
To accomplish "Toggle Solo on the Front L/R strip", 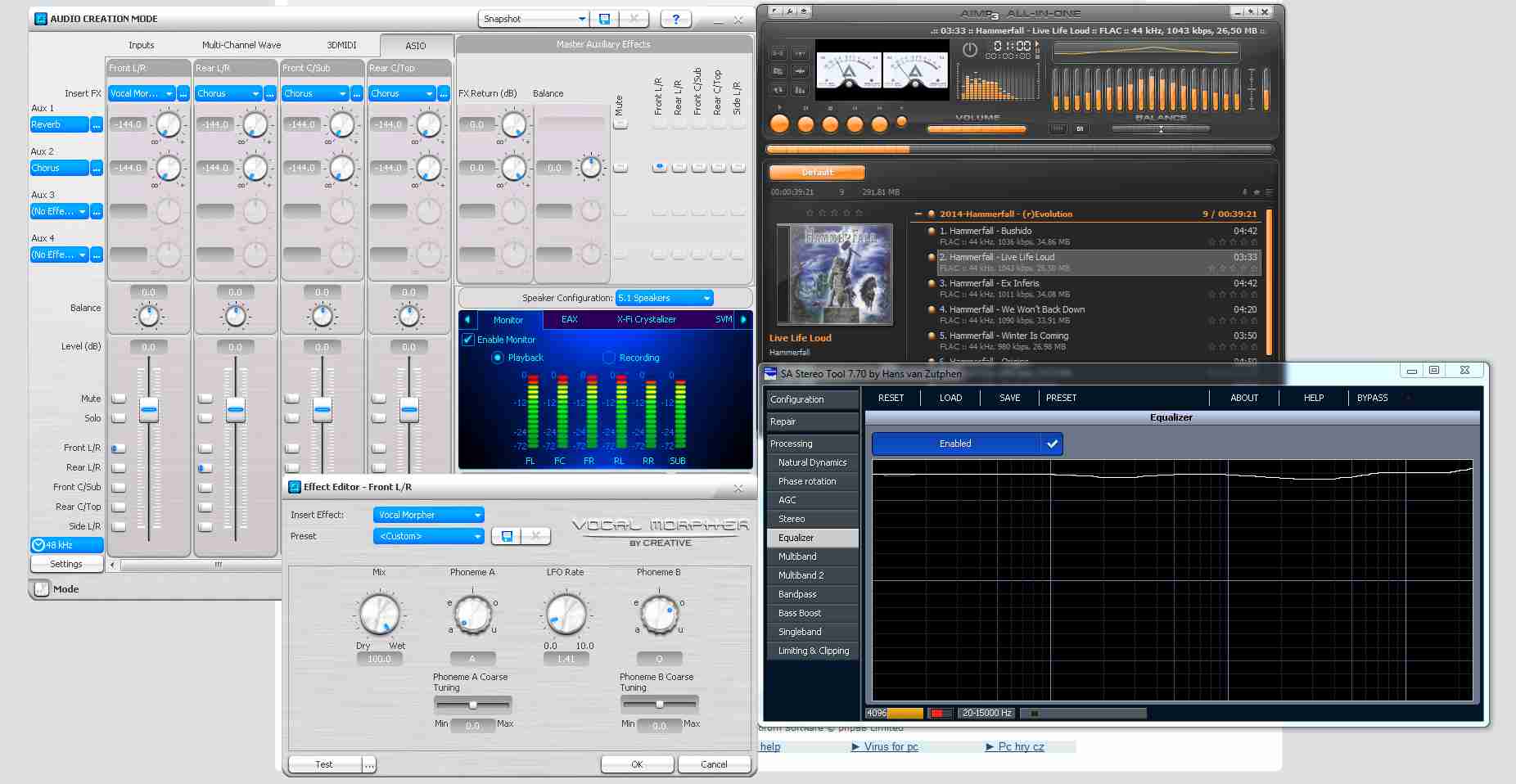I will click(119, 418).
